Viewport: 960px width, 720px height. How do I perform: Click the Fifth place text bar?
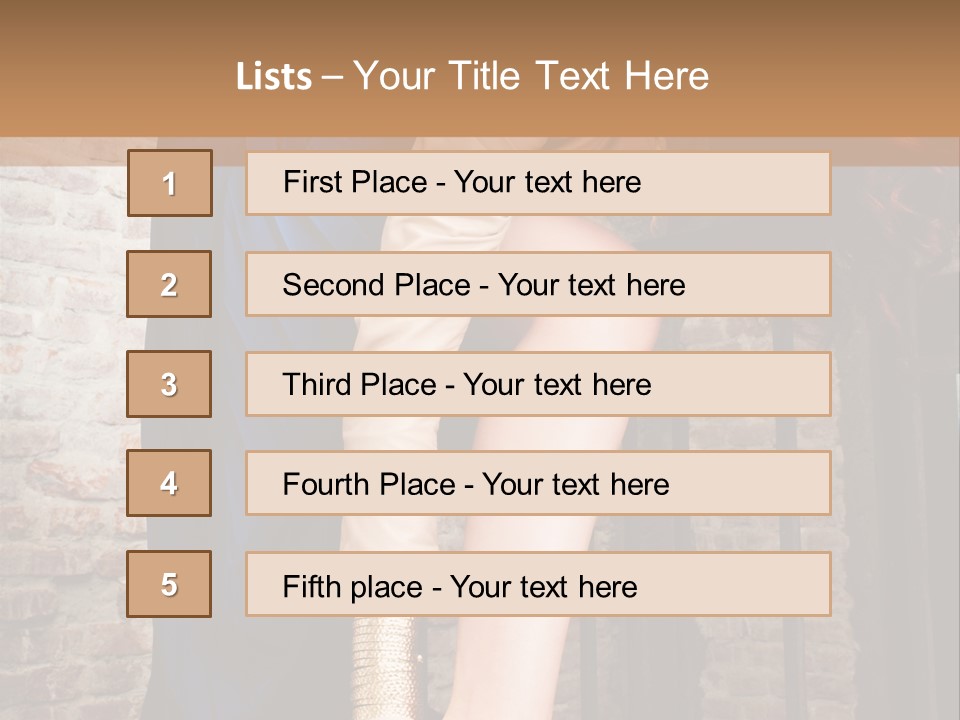[538, 584]
